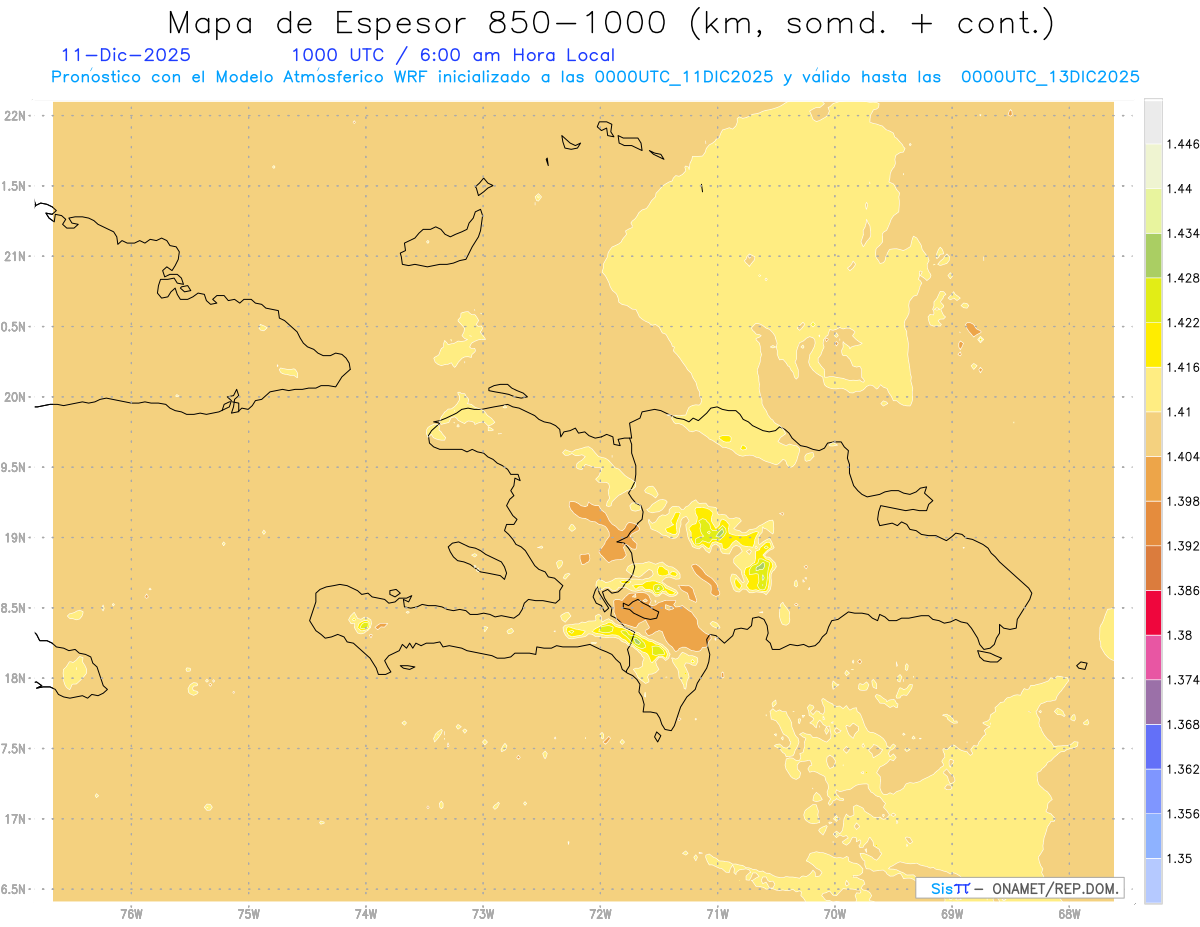Viewport: 1200px width, 927px height.
Task: Click the '1.356' colorbar value
Action: pyautogui.click(x=1184, y=813)
